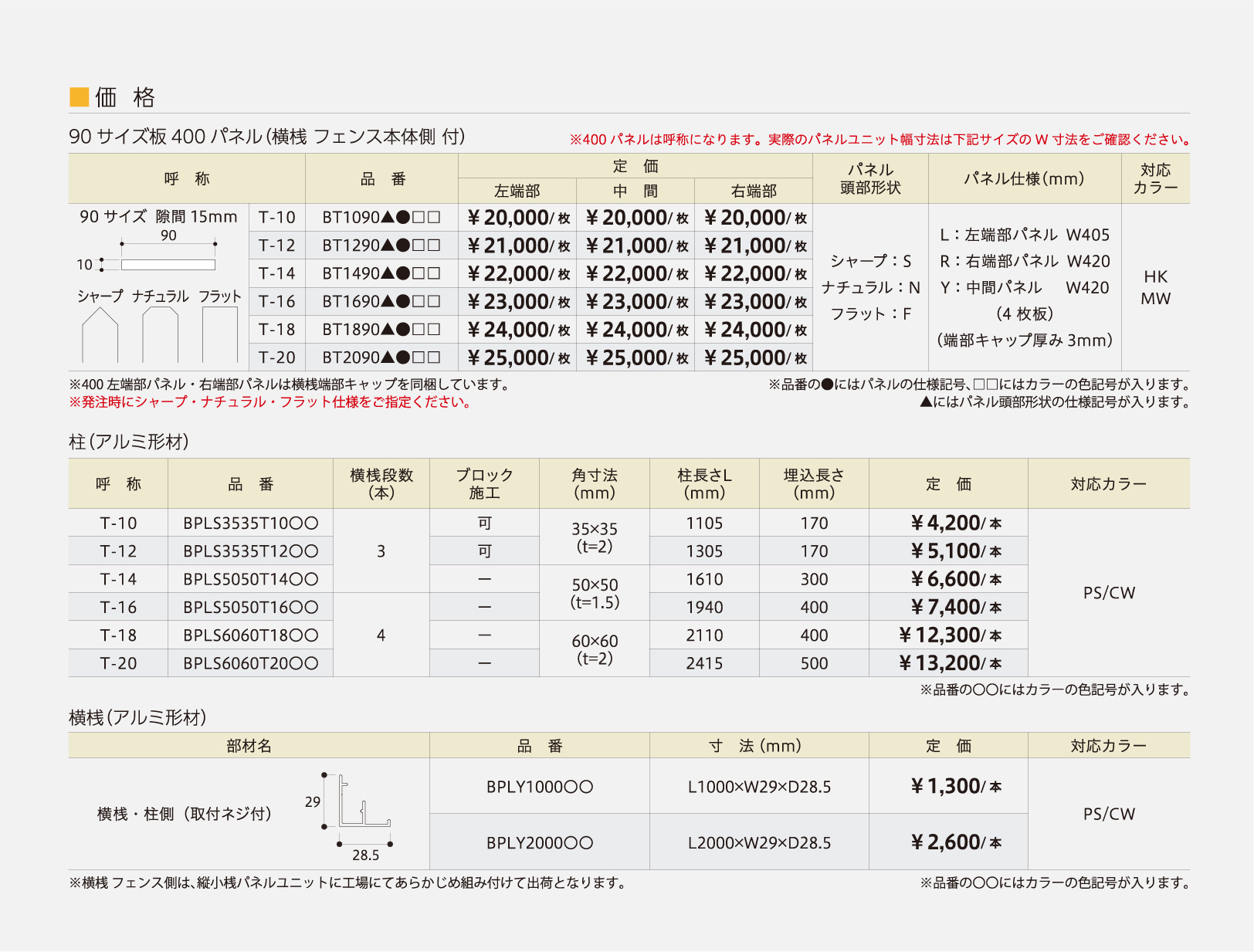
Task: Click the T-18 middle price ¥24,000
Action: click(637, 330)
